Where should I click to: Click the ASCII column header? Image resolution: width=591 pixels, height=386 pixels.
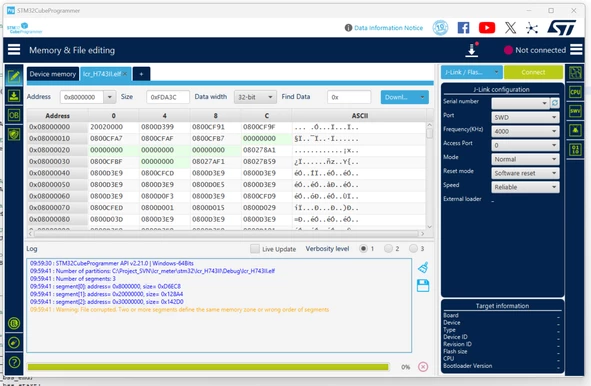[360, 116]
